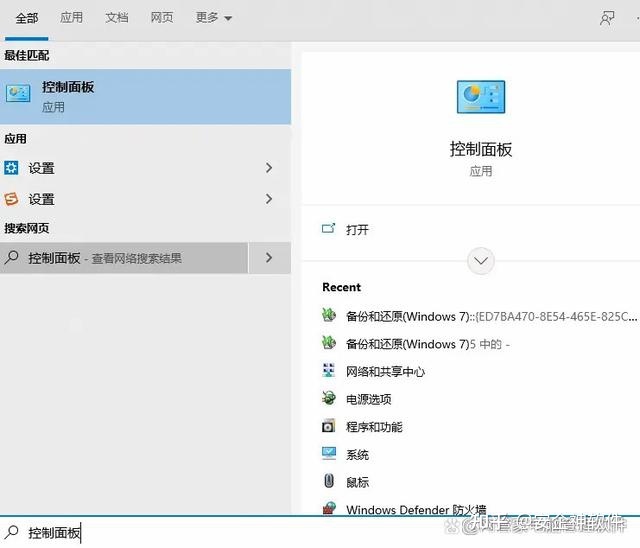Viewport: 640px width, 548px height.
Task: Select the 控制面板 icon in best match
Action: pyautogui.click(x=18, y=94)
